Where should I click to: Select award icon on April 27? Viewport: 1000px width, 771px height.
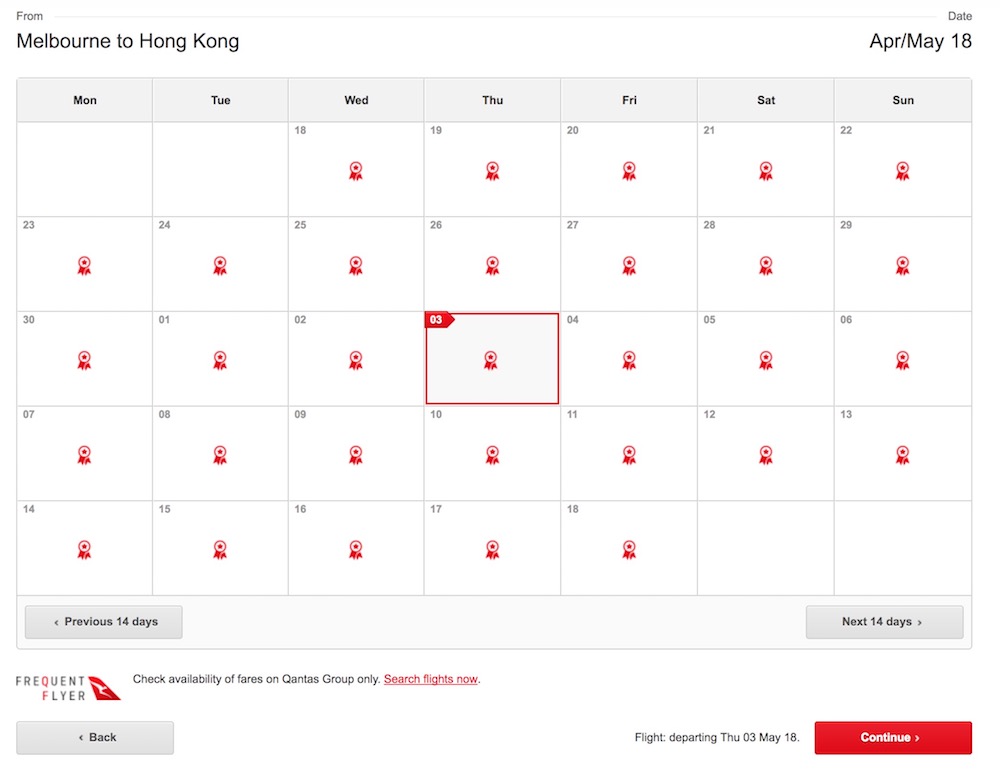(629, 265)
